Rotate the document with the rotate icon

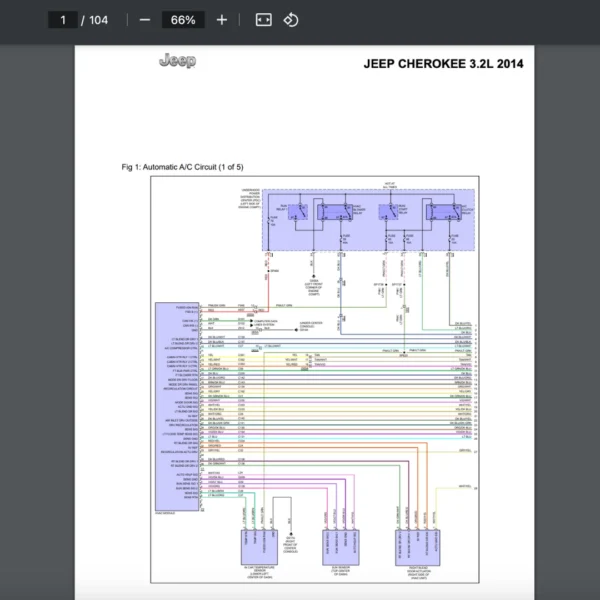(291, 20)
